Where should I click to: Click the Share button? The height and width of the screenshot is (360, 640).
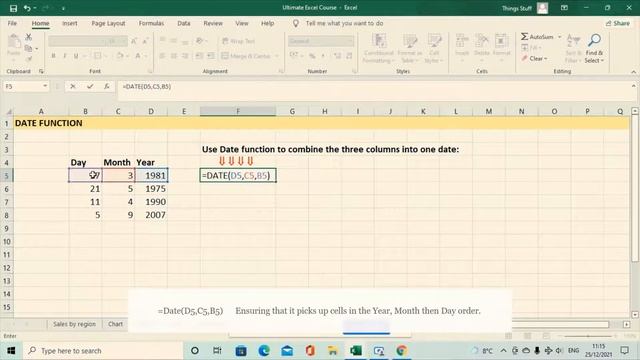tap(618, 23)
